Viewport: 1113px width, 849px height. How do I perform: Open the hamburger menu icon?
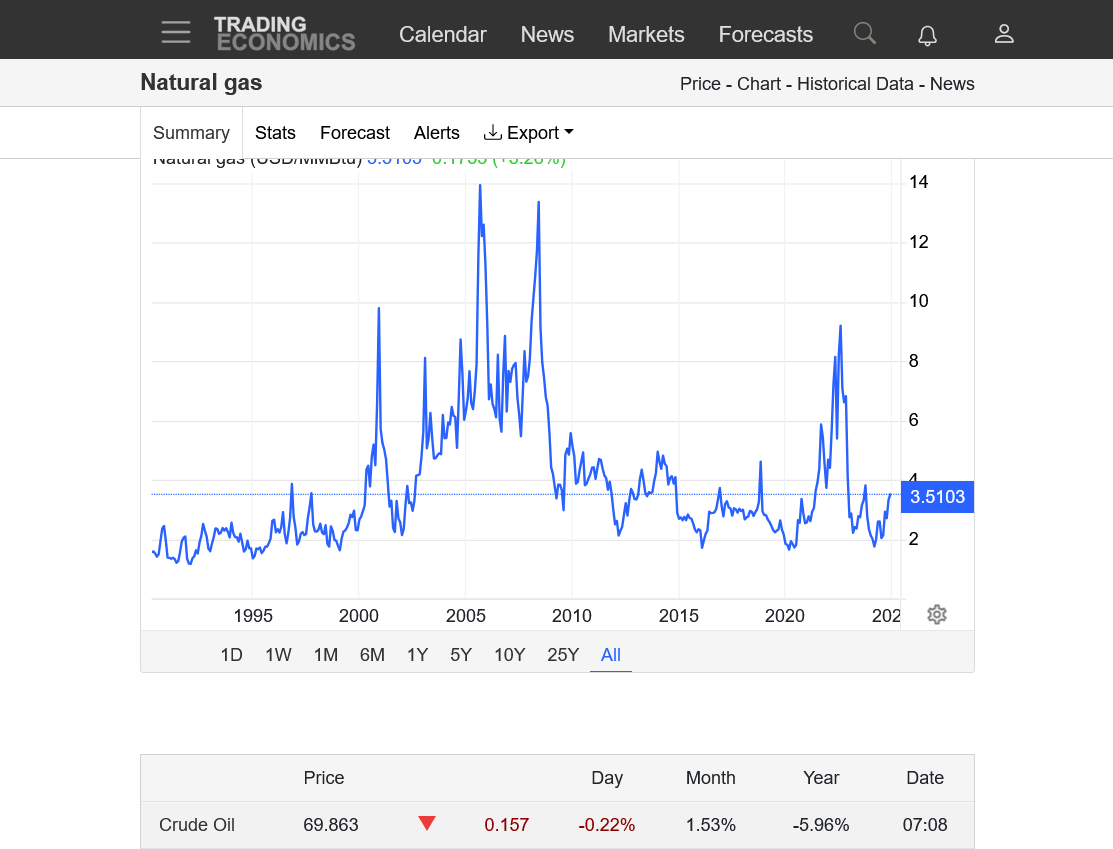175,33
